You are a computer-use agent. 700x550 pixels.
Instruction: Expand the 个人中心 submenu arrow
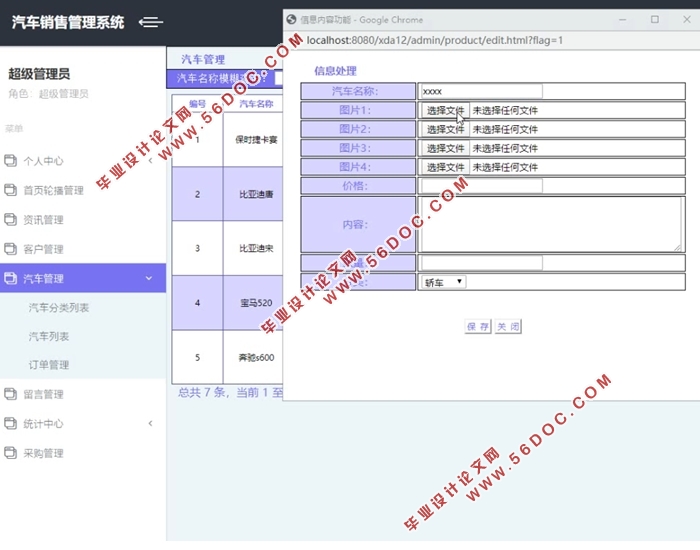point(150,160)
